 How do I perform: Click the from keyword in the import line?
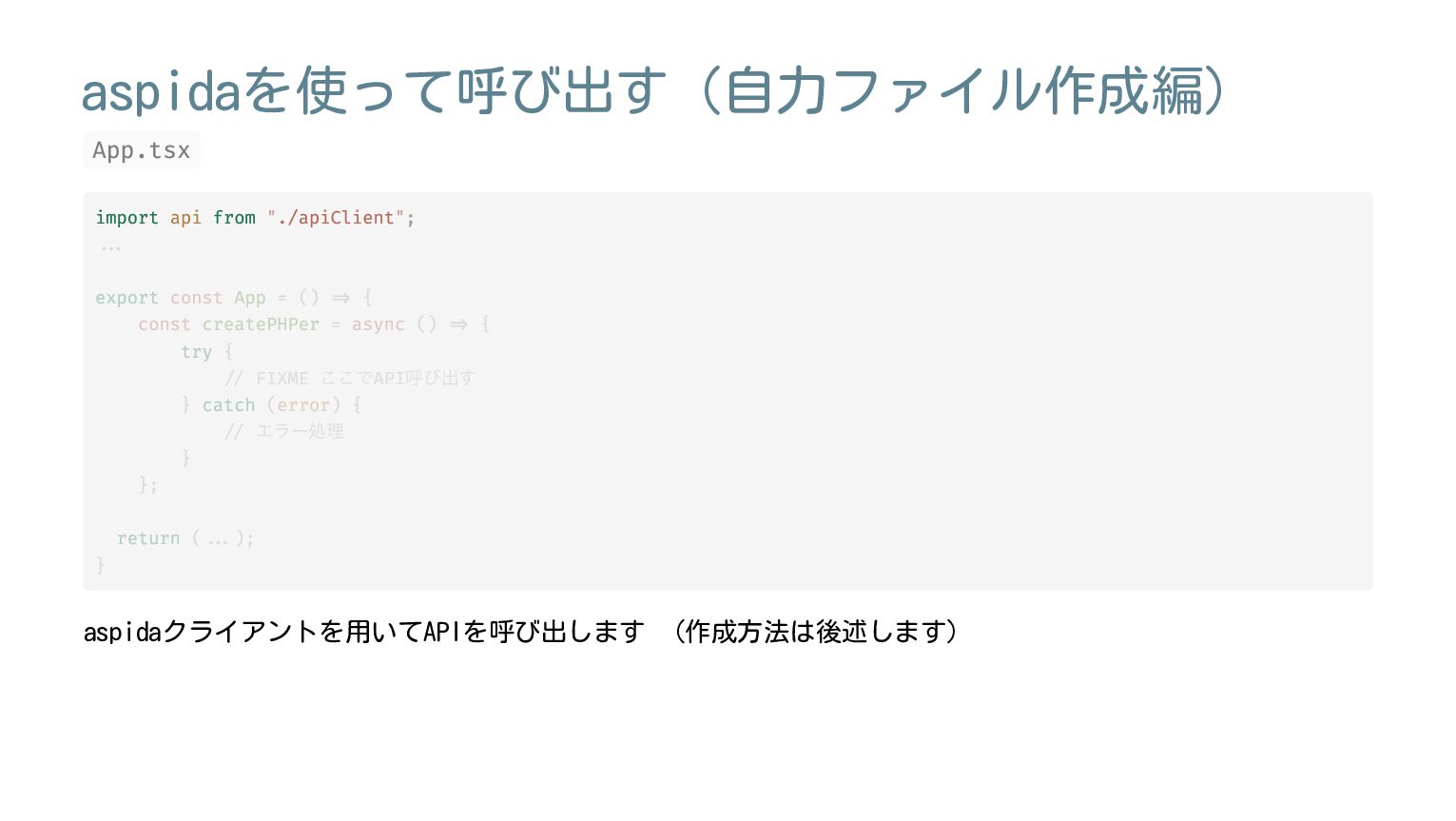[x=234, y=218]
